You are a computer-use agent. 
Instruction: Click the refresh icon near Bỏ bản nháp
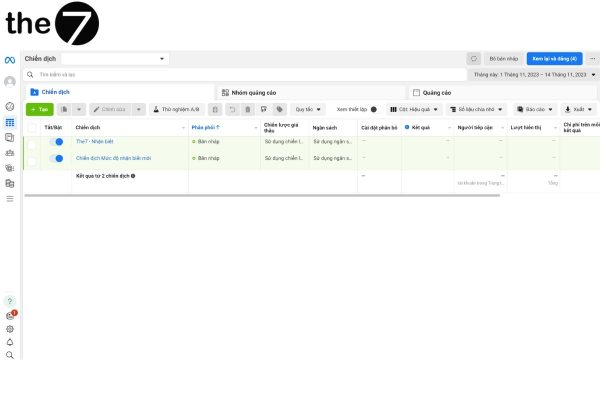[x=474, y=59]
